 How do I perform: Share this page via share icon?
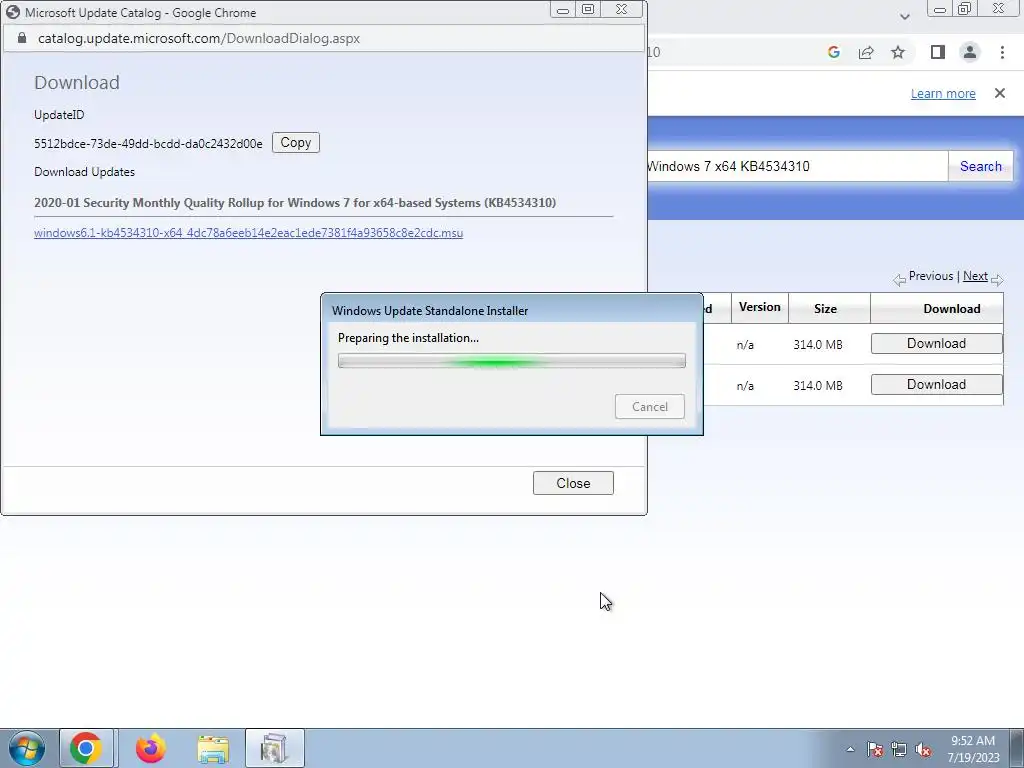click(x=866, y=52)
